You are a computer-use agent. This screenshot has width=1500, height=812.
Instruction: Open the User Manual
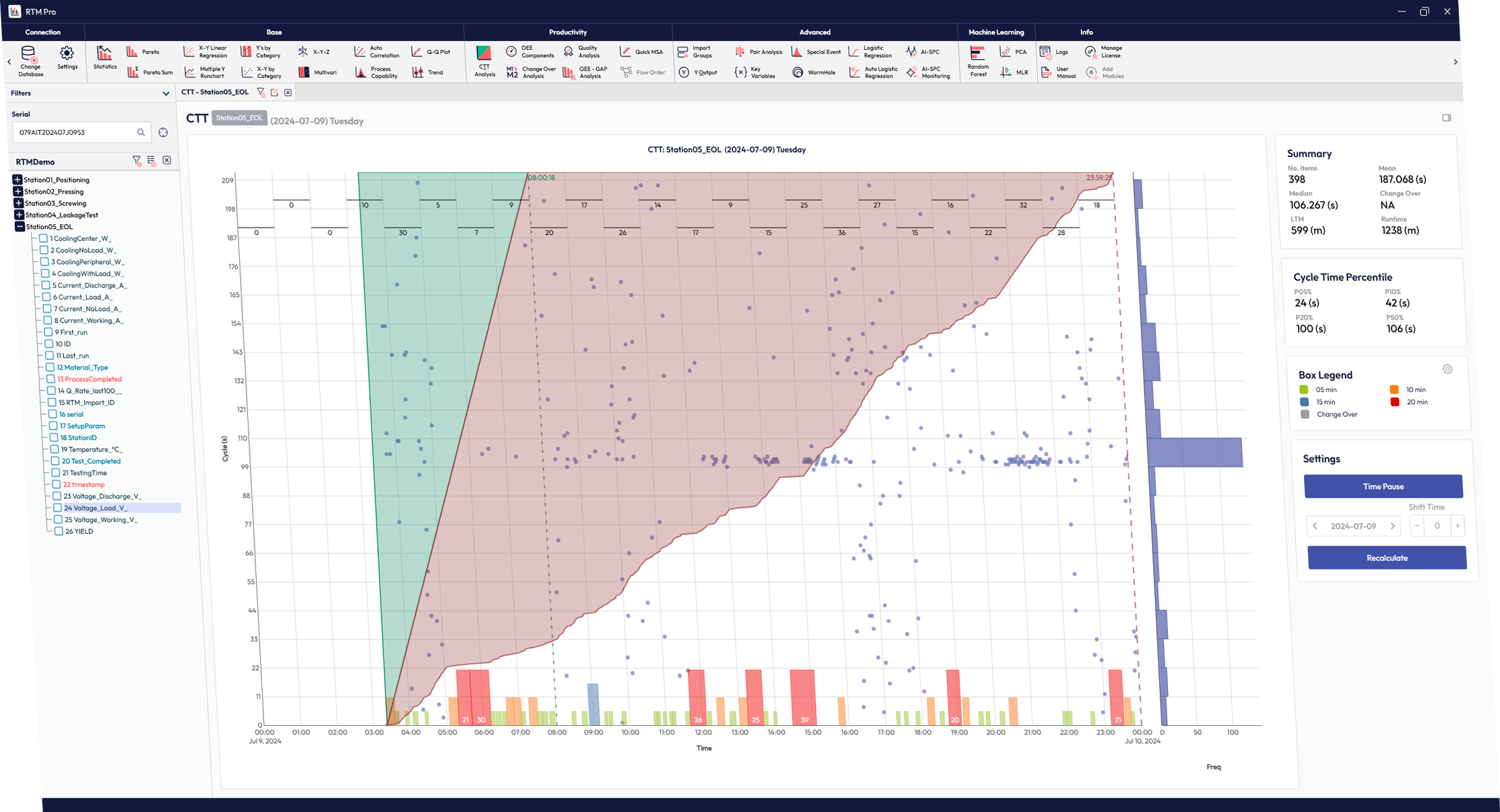tap(1061, 71)
